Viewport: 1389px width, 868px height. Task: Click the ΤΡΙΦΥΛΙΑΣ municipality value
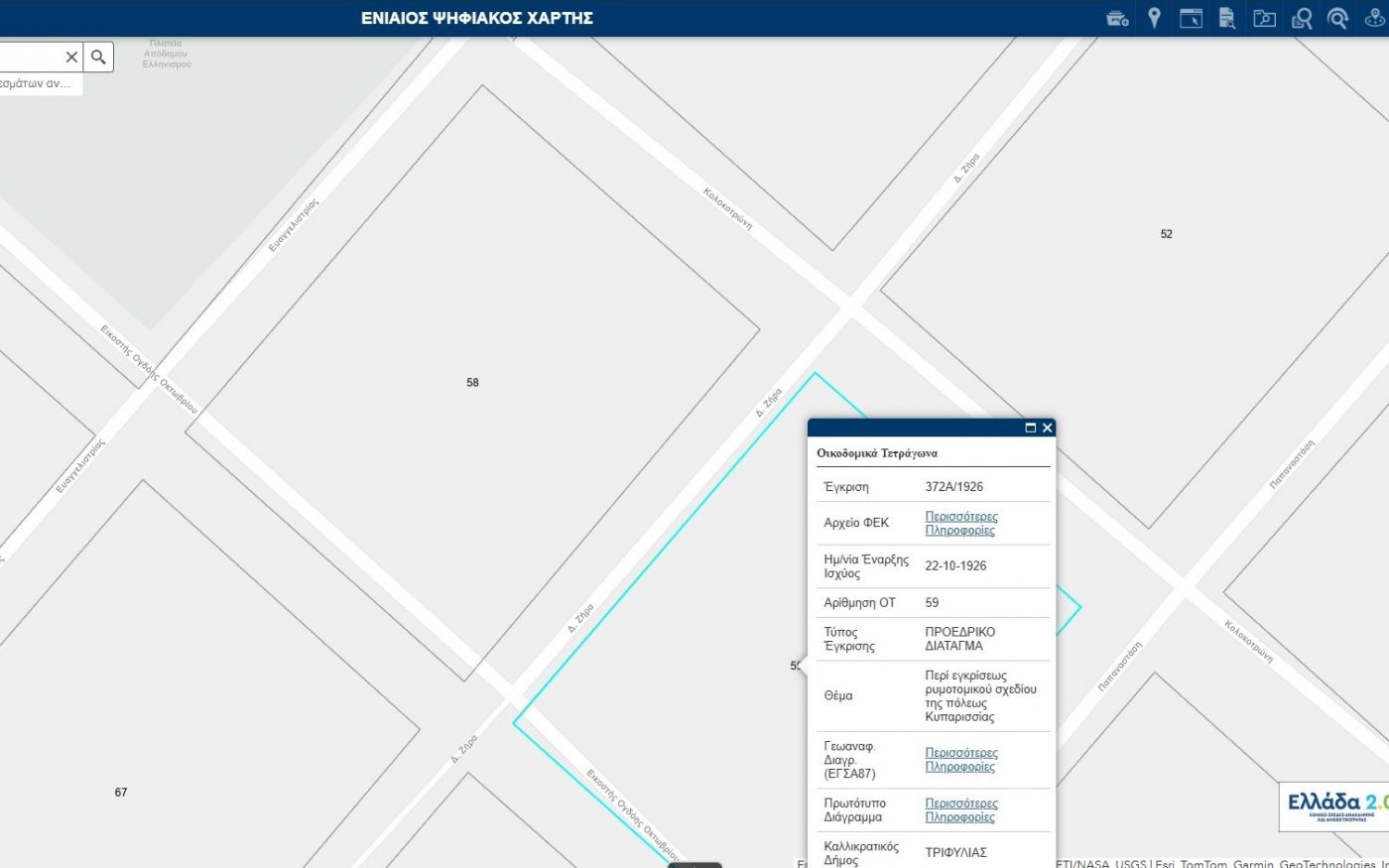click(955, 852)
